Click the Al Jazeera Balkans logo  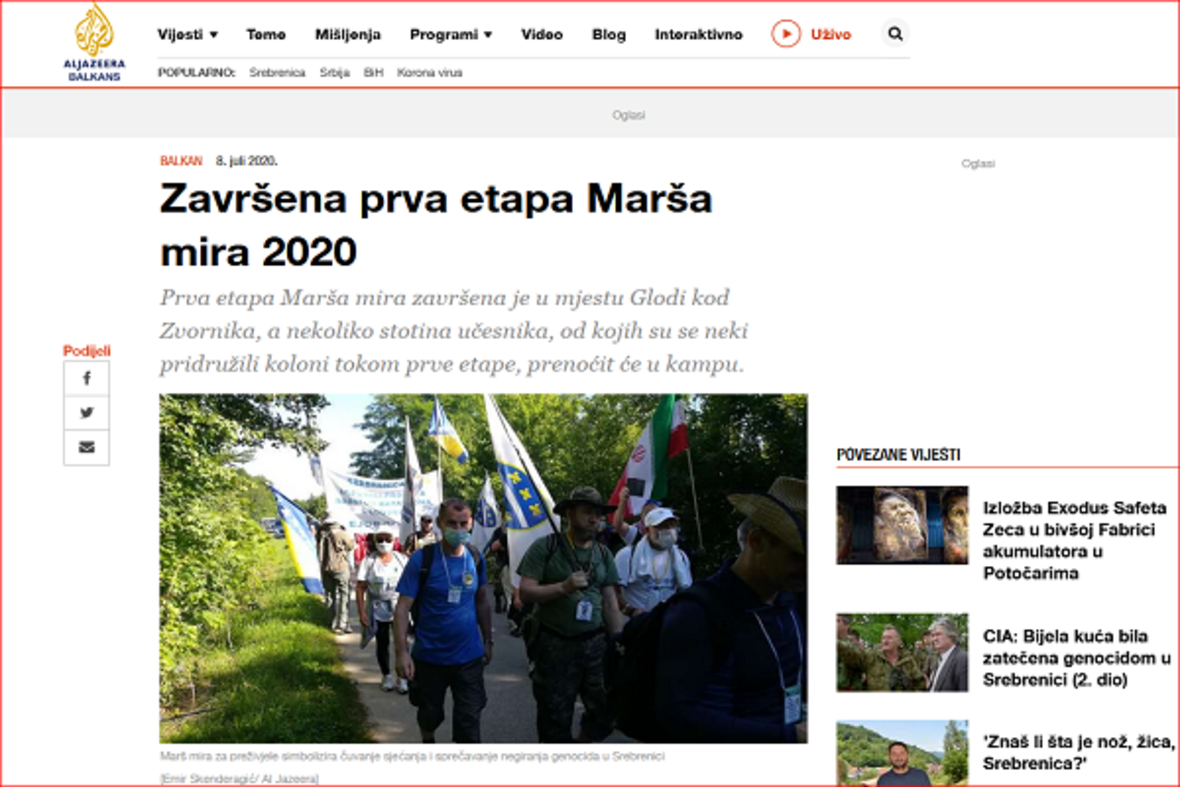[94, 42]
